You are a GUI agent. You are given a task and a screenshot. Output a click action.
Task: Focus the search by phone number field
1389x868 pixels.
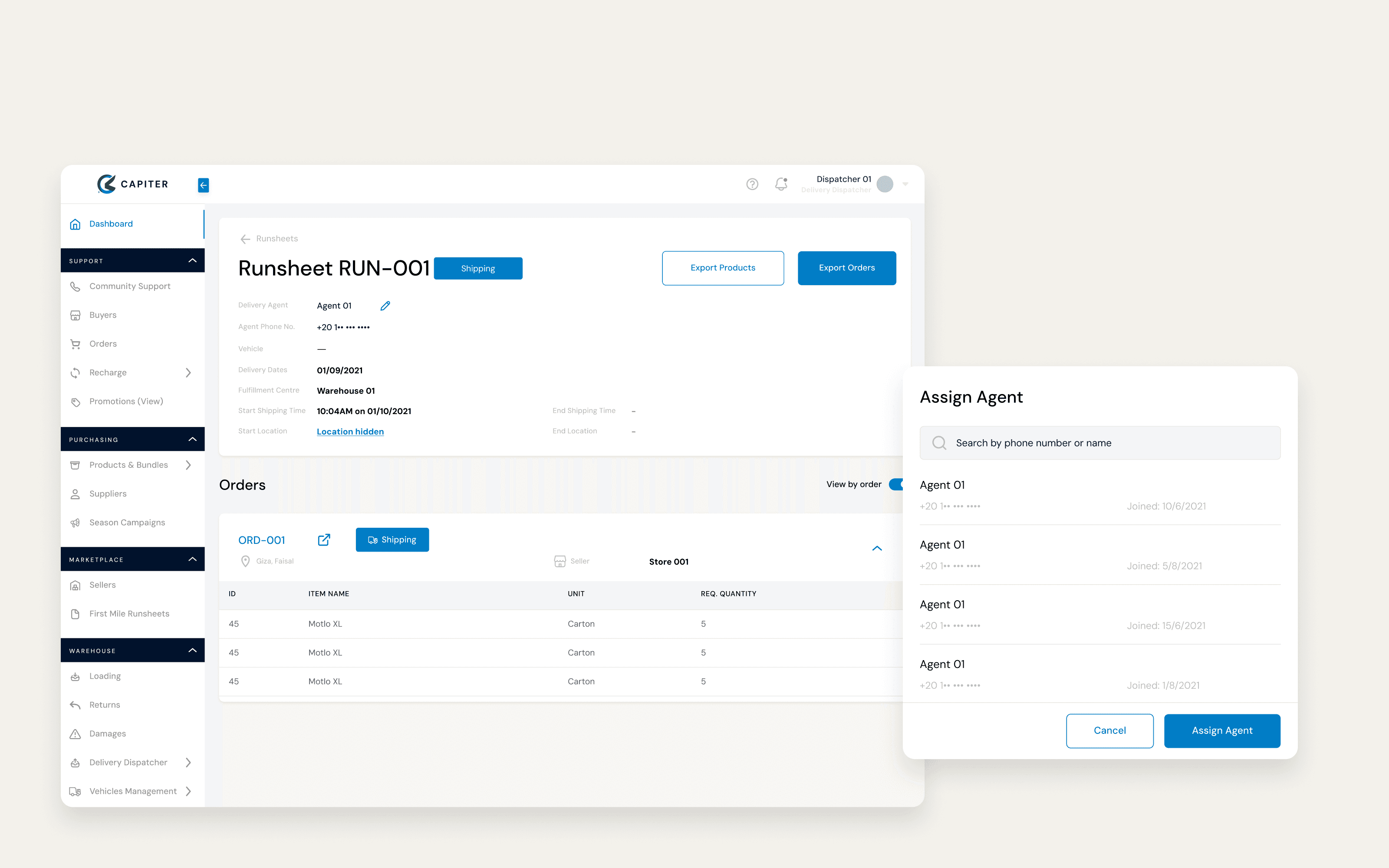point(1100,443)
